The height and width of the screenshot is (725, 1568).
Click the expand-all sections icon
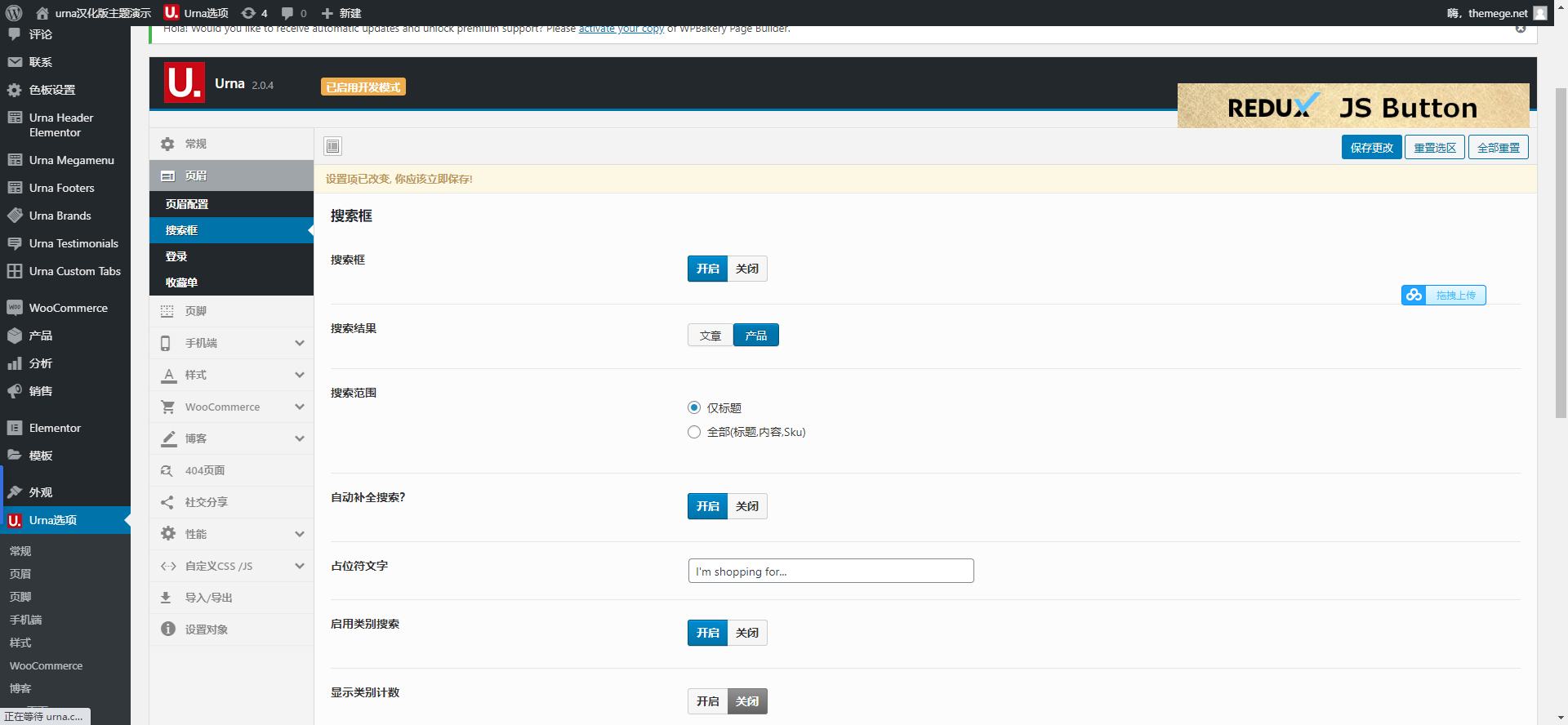click(x=332, y=146)
